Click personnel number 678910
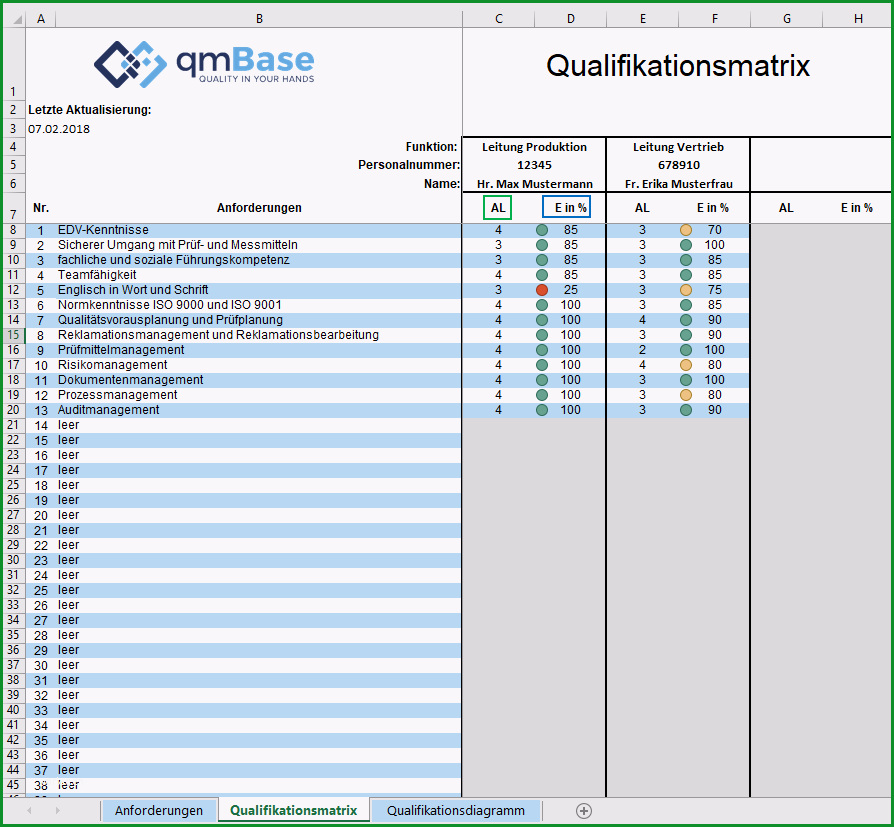Viewport: 894px width, 827px height. [678, 165]
